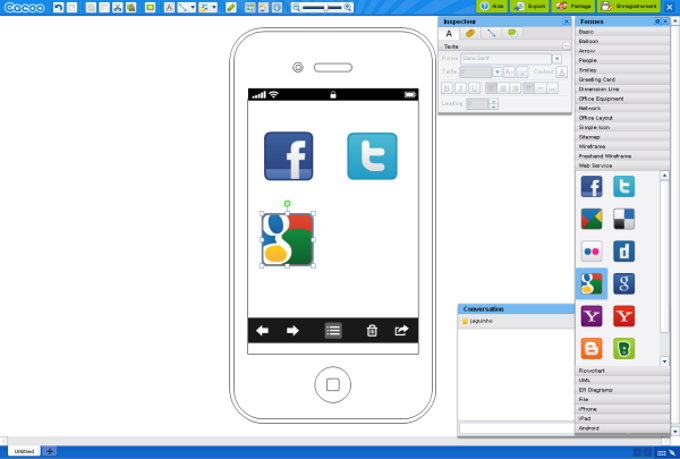Click the scissors Cut icon

pos(118,7)
